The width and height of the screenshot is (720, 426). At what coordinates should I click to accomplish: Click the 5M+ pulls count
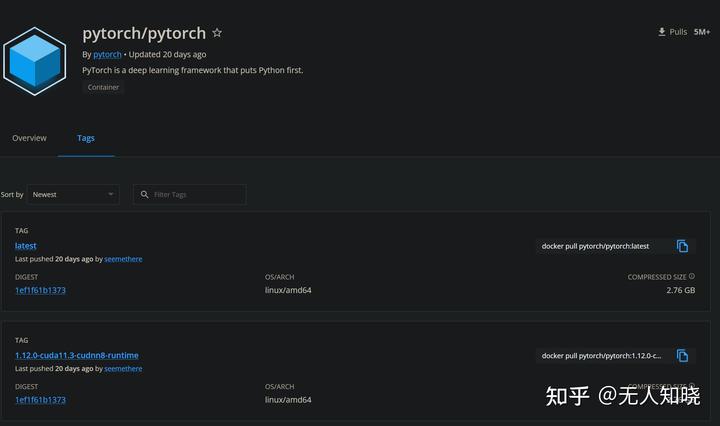702,32
